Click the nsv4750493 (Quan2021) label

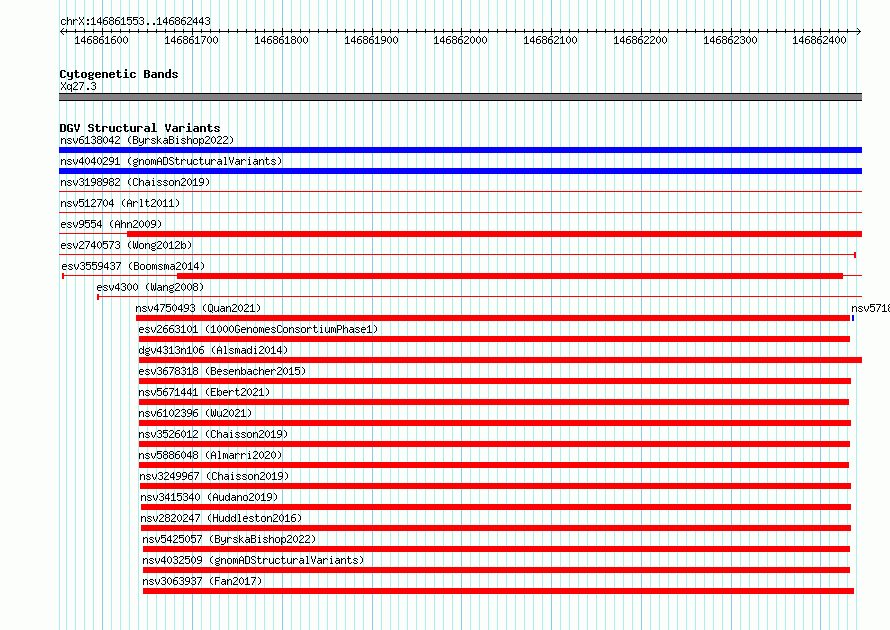click(x=198, y=308)
